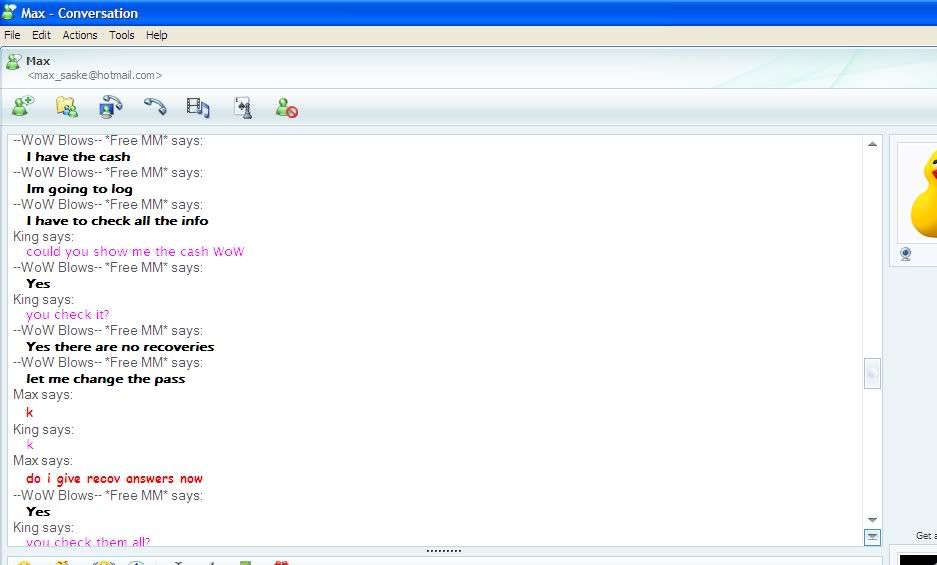Click the message 'could you show me the cash WoW'
Screen dimensions: 937x565
point(135,252)
